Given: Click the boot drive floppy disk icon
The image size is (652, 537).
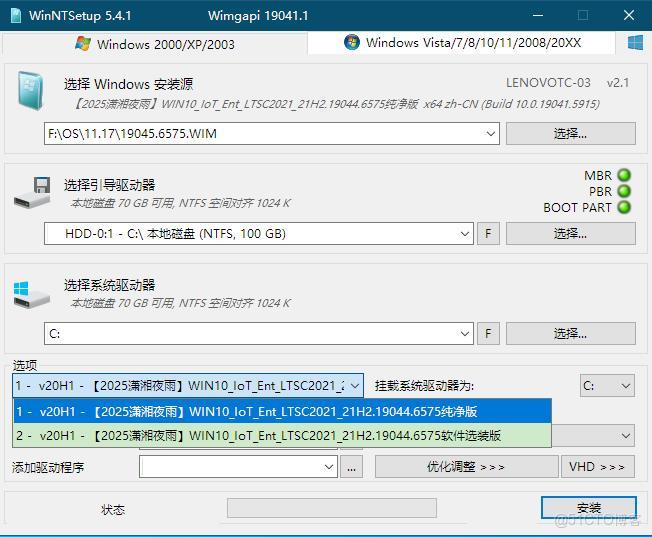Looking at the screenshot, I should [32, 193].
